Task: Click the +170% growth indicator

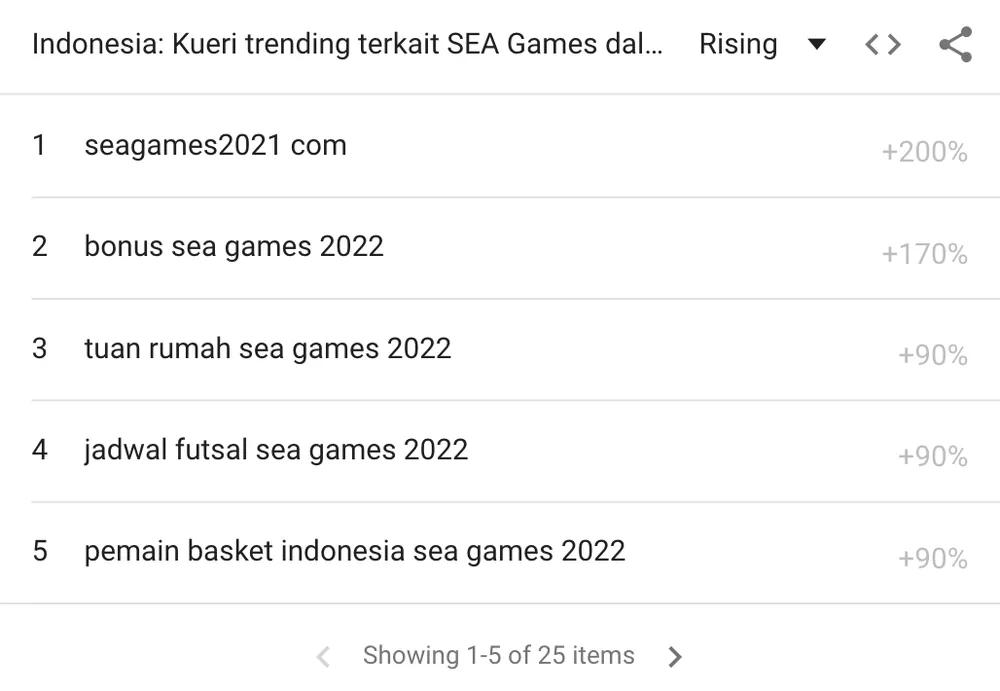Action: 923,254
